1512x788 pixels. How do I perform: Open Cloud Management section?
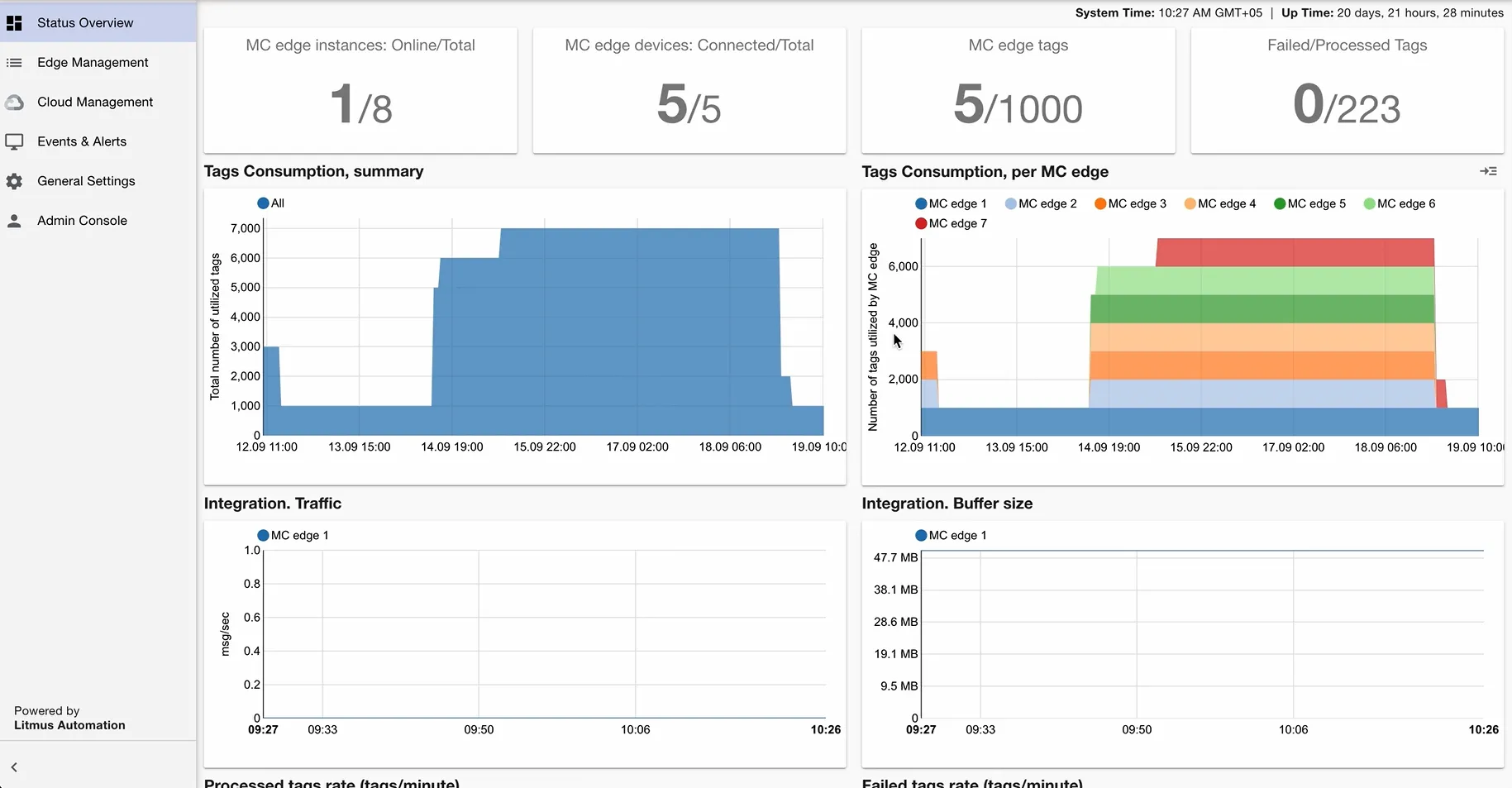pyautogui.click(x=98, y=102)
